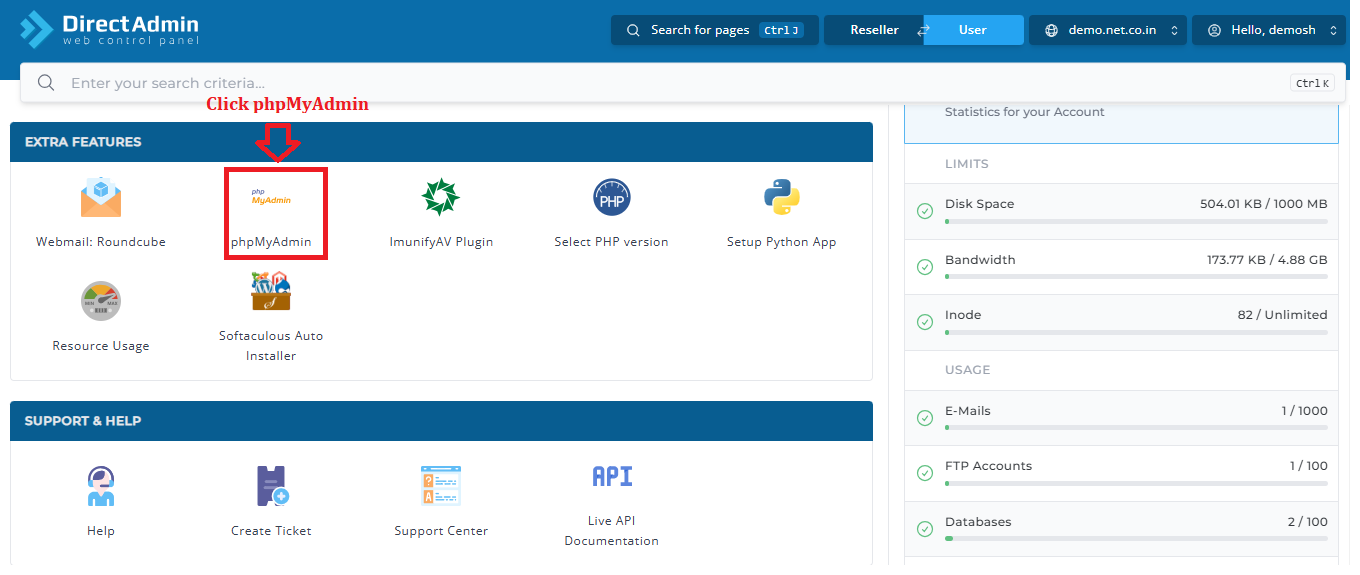
Task: Click Databases status check icon
Action: tap(925, 529)
